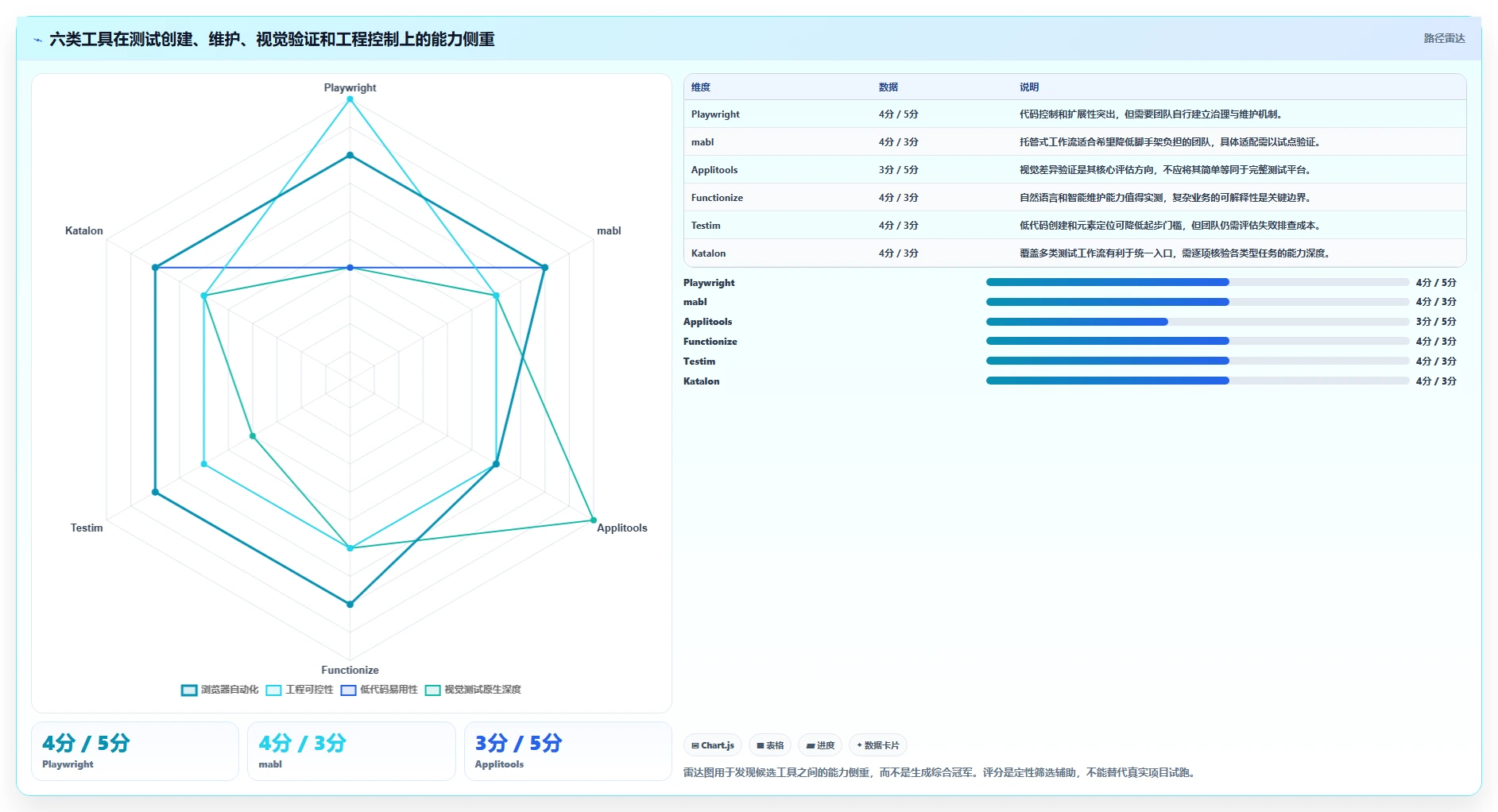Click the Functionize progress bar
This screenshot has width=1498, height=812.
(1198, 341)
